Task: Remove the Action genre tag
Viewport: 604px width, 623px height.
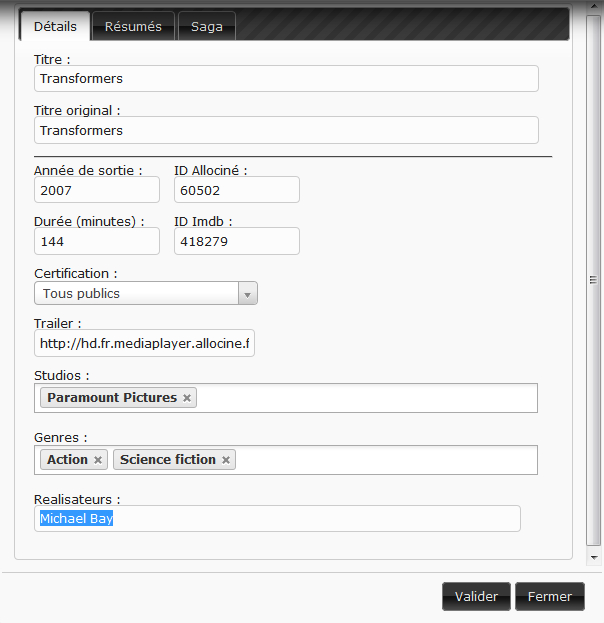Action: coord(98,460)
